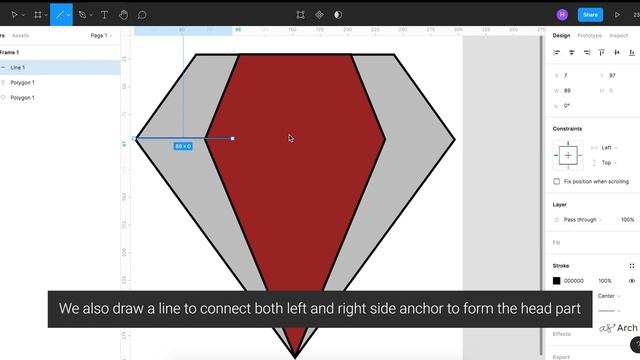
Task: Open the shape tools dropdown arrow
Action: pos(69,15)
